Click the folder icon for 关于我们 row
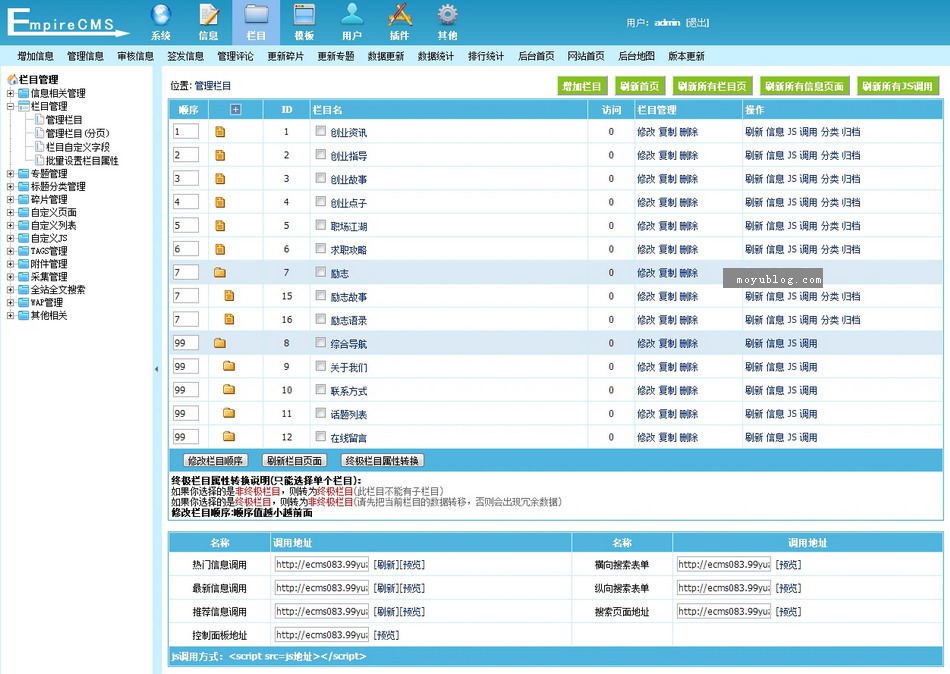950x674 pixels. point(228,366)
